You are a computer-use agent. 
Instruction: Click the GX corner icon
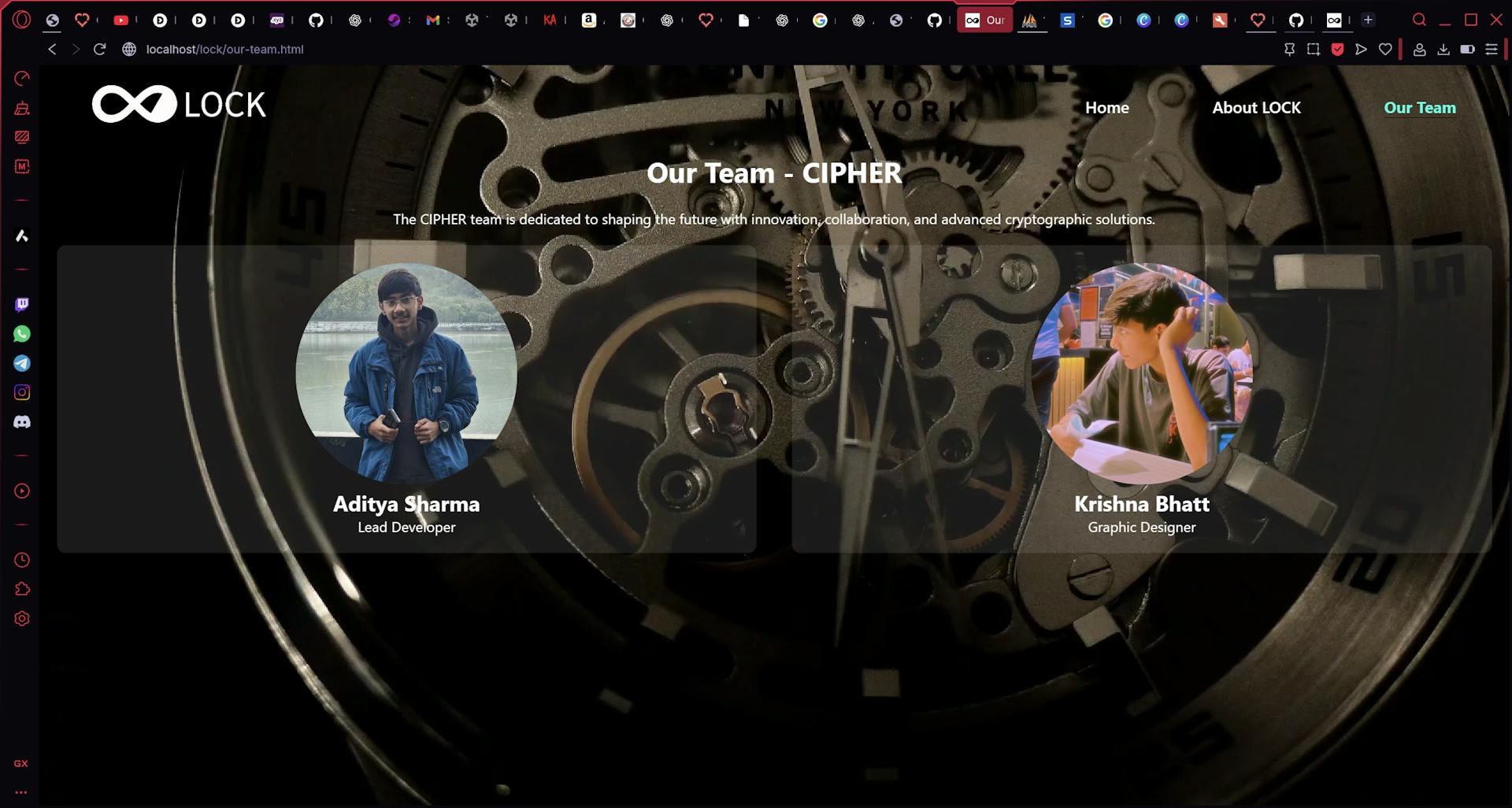point(21,763)
